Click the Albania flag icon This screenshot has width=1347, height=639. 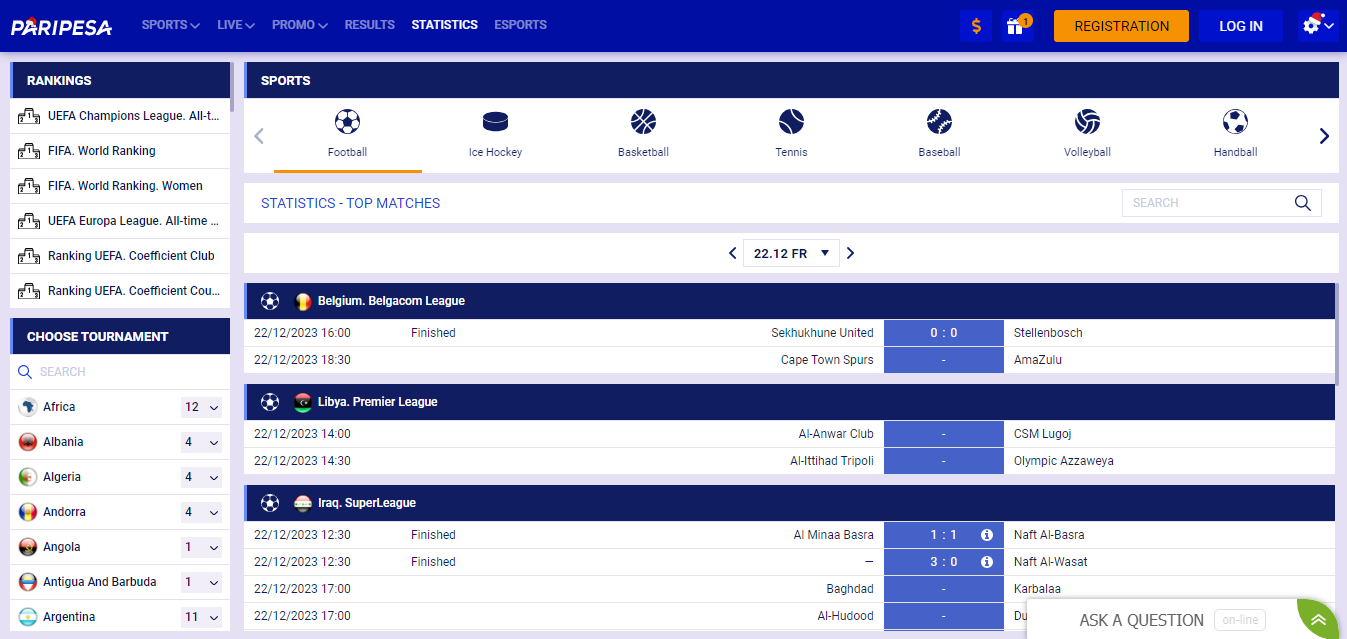pyautogui.click(x=28, y=442)
